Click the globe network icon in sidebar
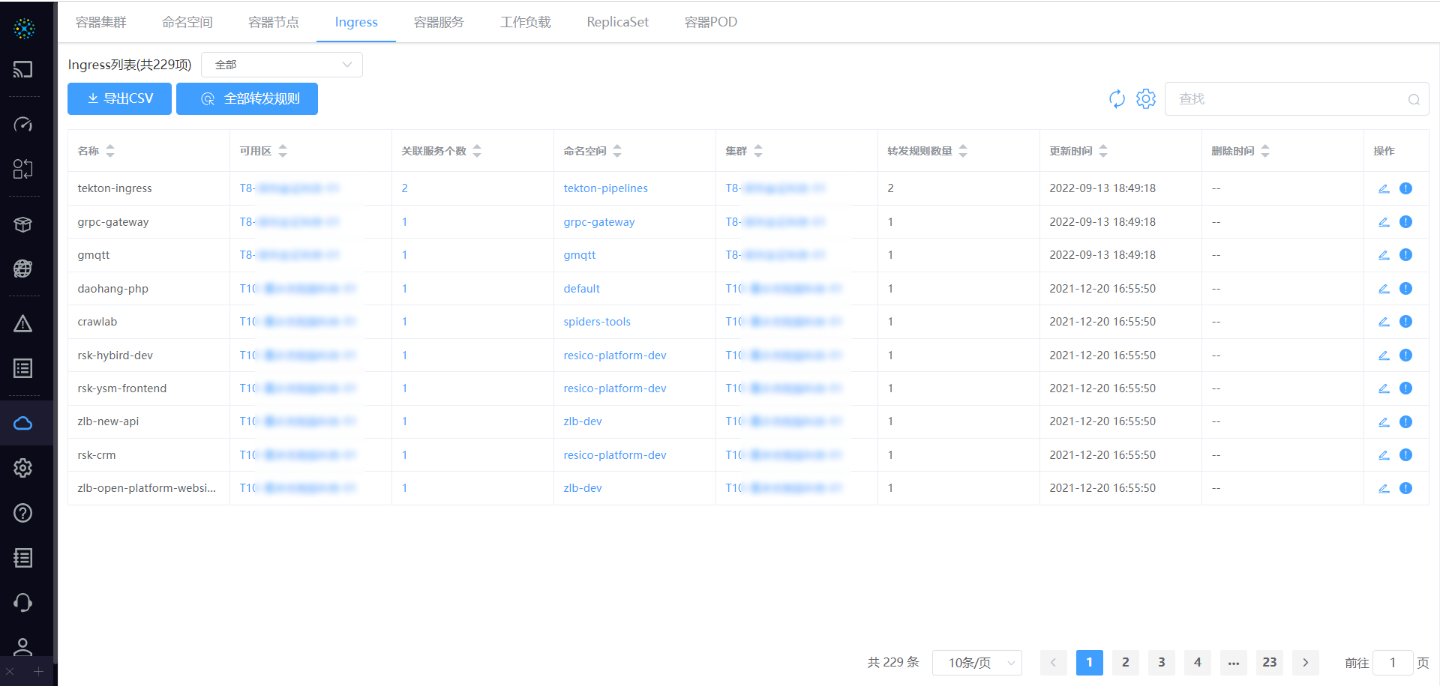1440x686 pixels. click(23, 268)
